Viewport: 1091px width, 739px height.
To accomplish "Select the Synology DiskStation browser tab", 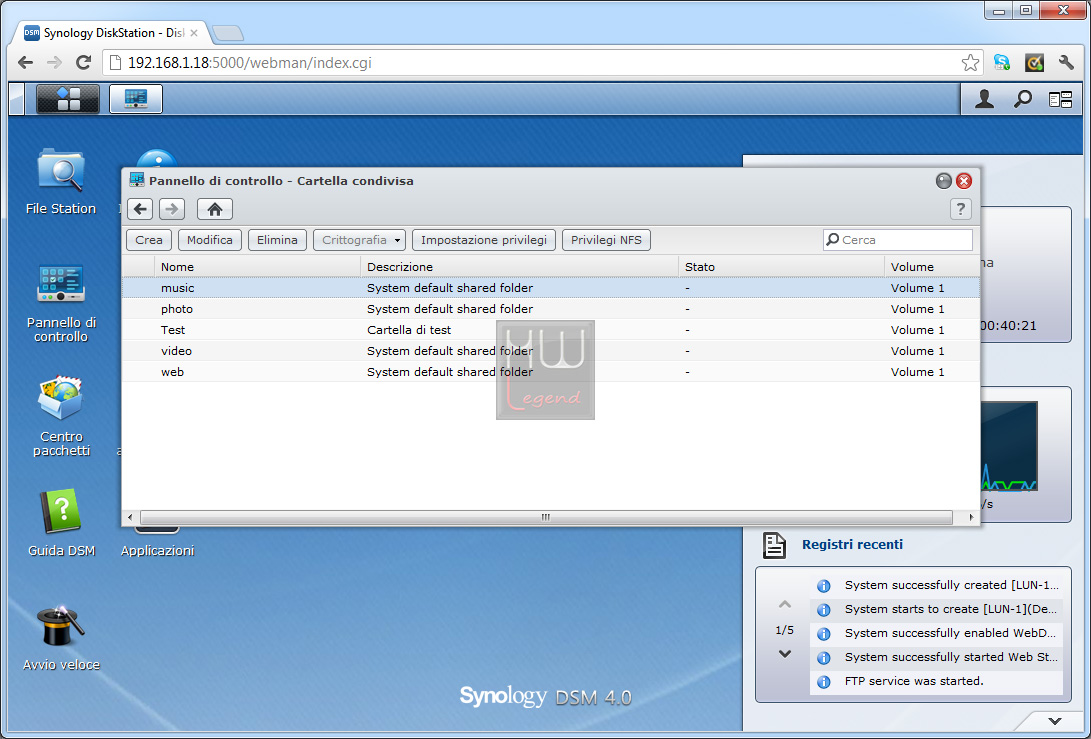I will tap(111, 33).
